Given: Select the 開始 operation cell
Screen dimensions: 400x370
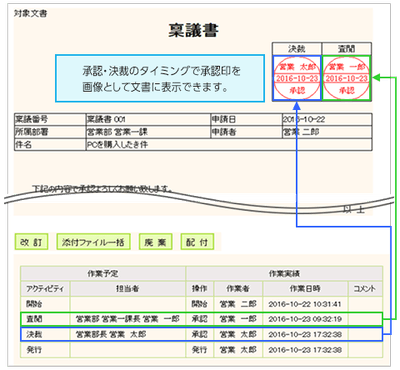Looking at the screenshot, I should (x=200, y=304).
